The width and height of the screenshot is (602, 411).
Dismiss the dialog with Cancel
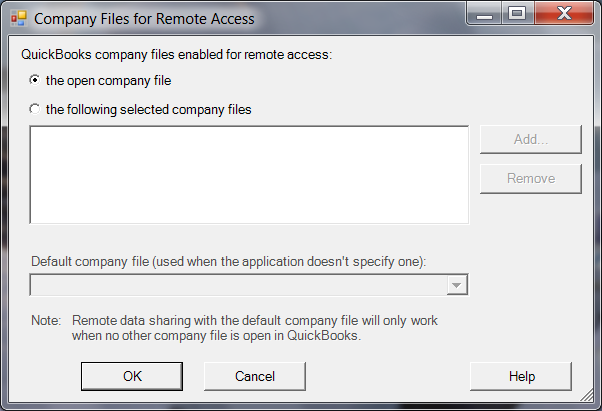click(254, 376)
